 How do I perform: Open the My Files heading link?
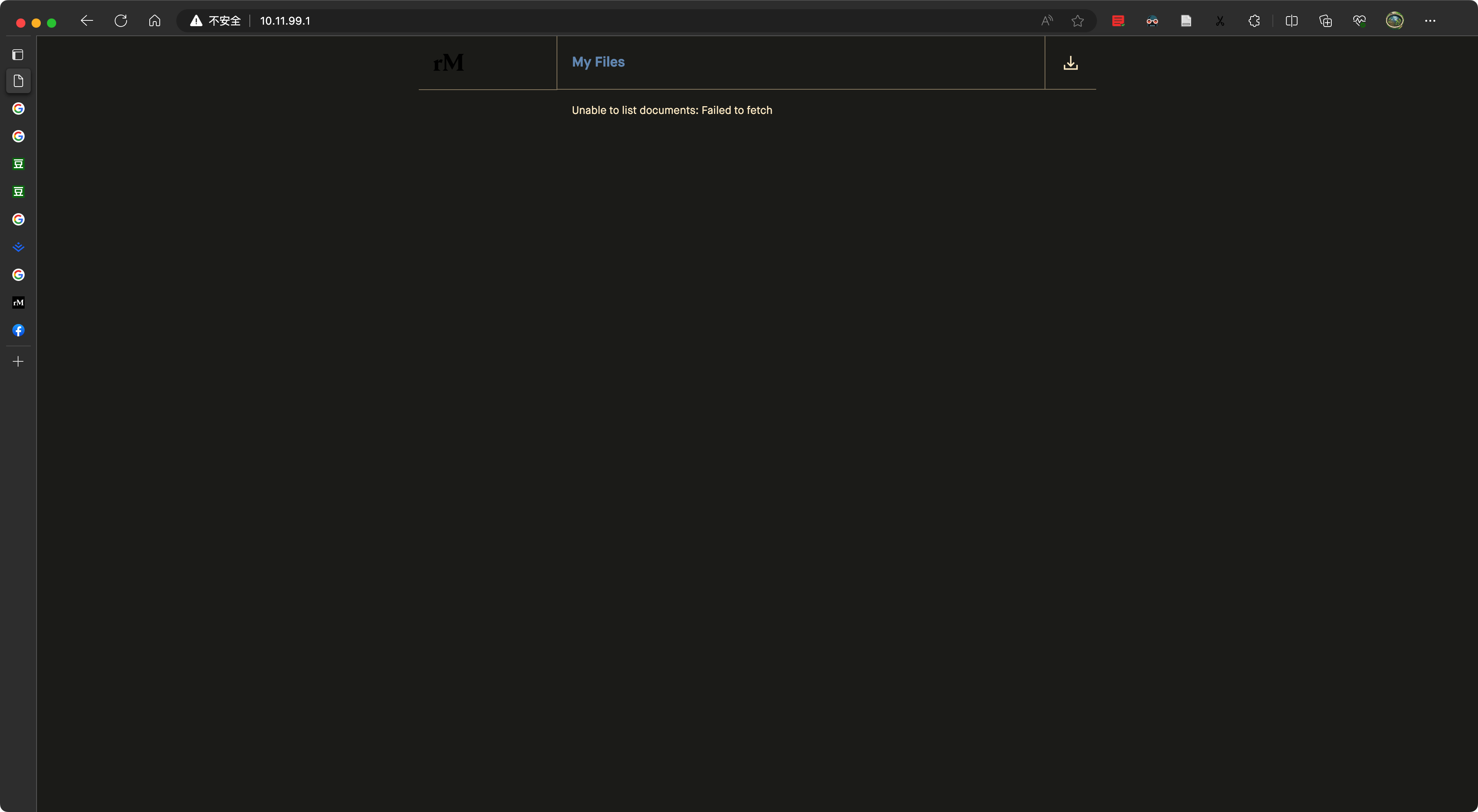point(598,62)
